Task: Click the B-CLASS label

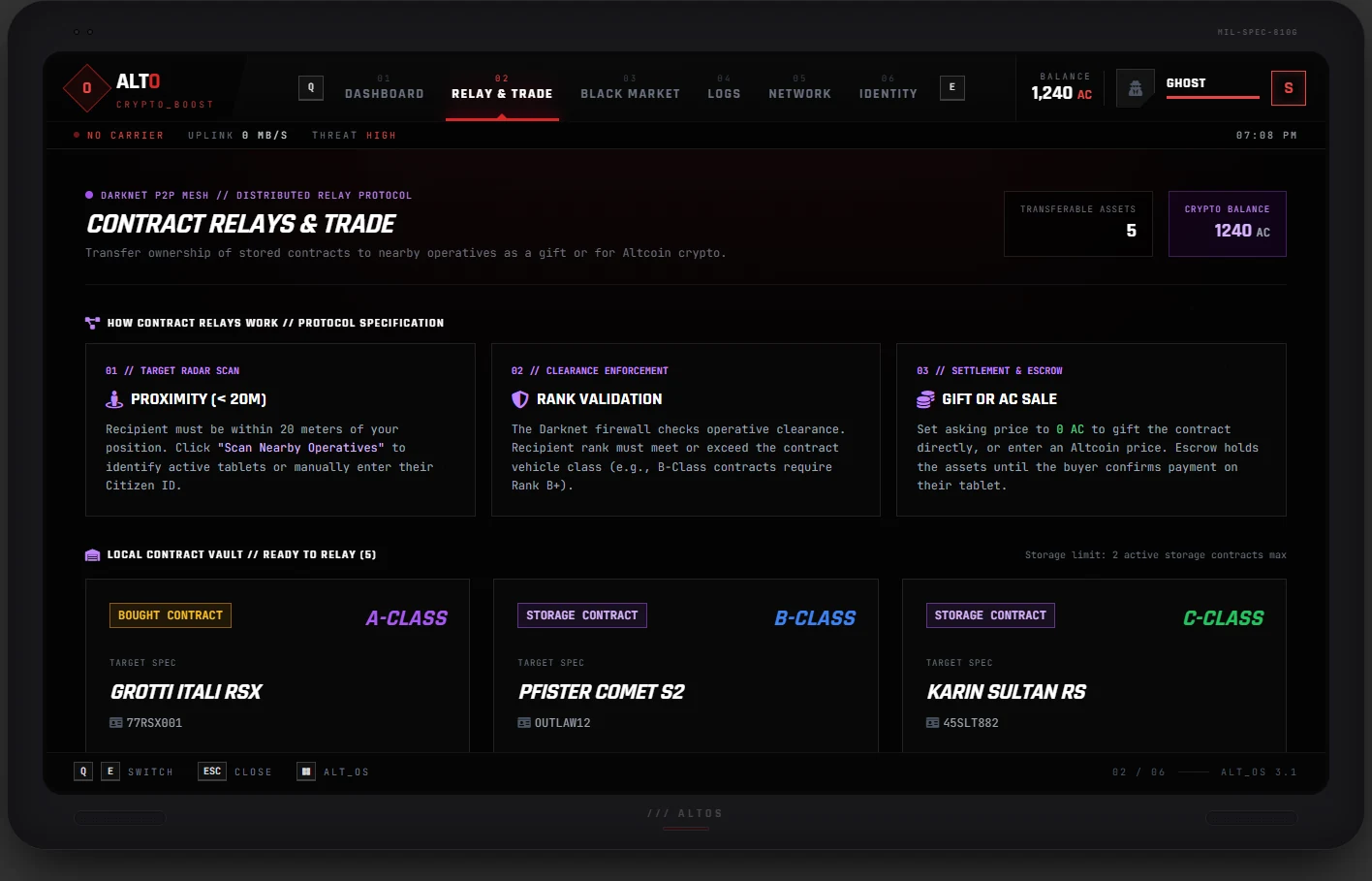Action: point(815,618)
